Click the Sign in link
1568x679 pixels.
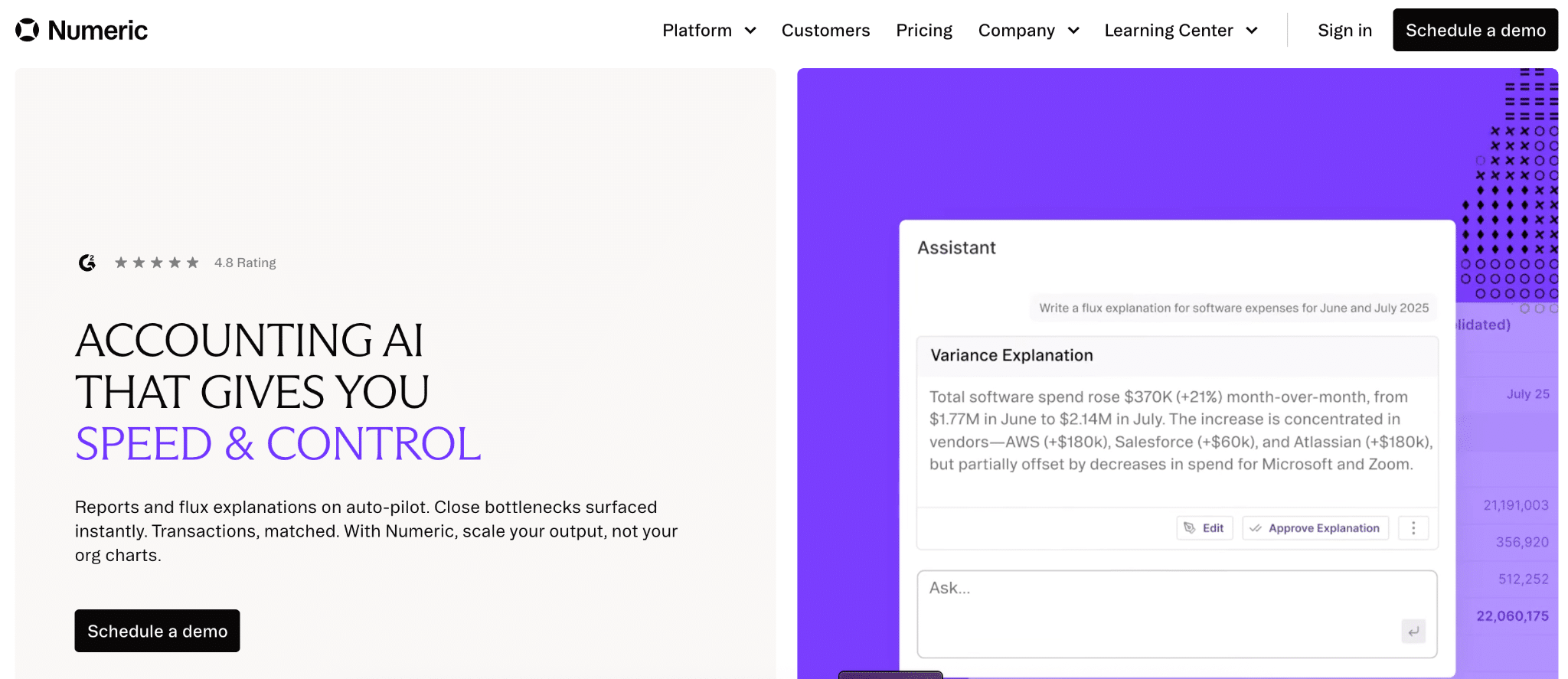coord(1344,31)
